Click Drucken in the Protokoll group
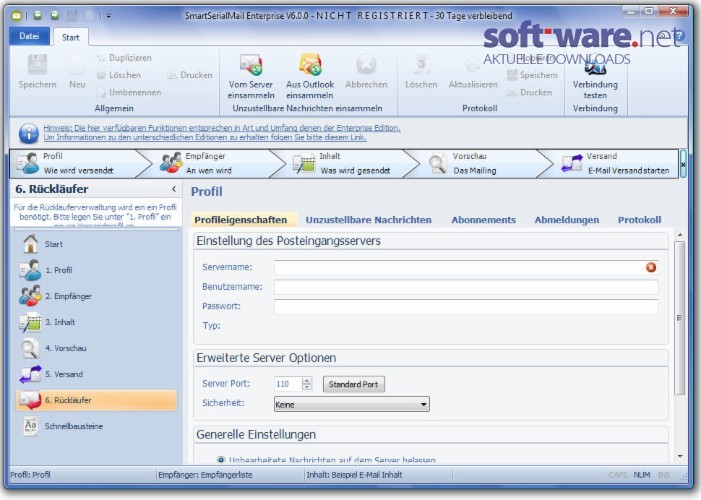Viewport: 701px width, 500px height. [x=530, y=92]
